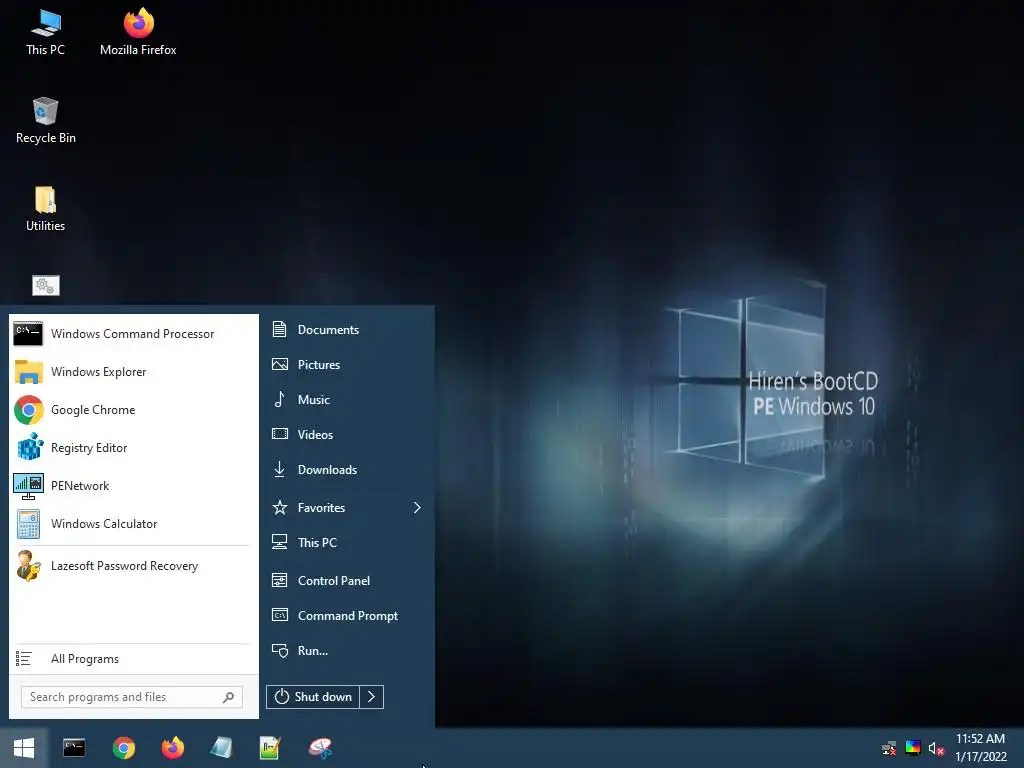Open This PC desktop icon
Image resolution: width=1024 pixels, height=768 pixels.
click(x=45, y=33)
